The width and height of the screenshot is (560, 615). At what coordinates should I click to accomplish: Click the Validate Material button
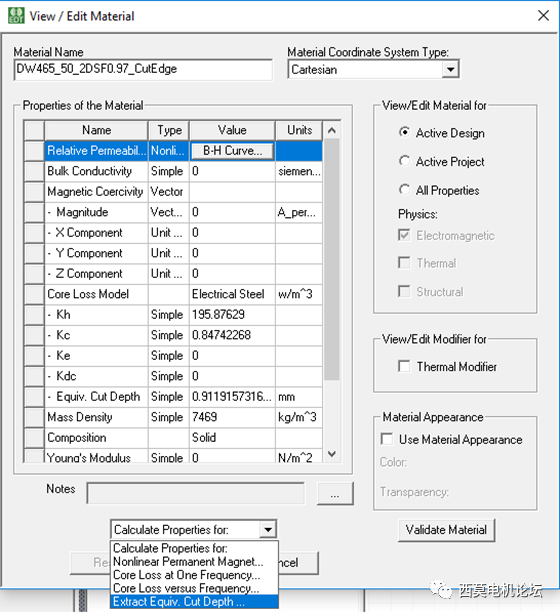[x=446, y=530]
